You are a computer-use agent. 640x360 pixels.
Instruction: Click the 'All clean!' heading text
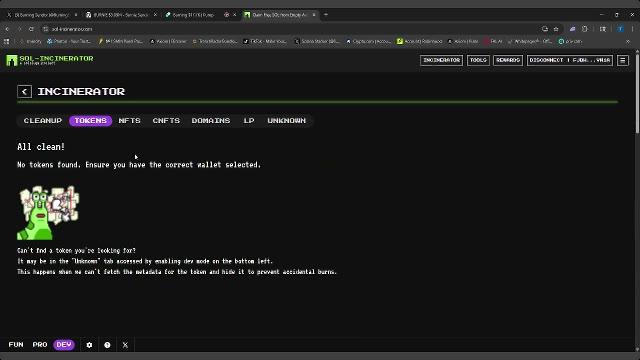(x=41, y=147)
